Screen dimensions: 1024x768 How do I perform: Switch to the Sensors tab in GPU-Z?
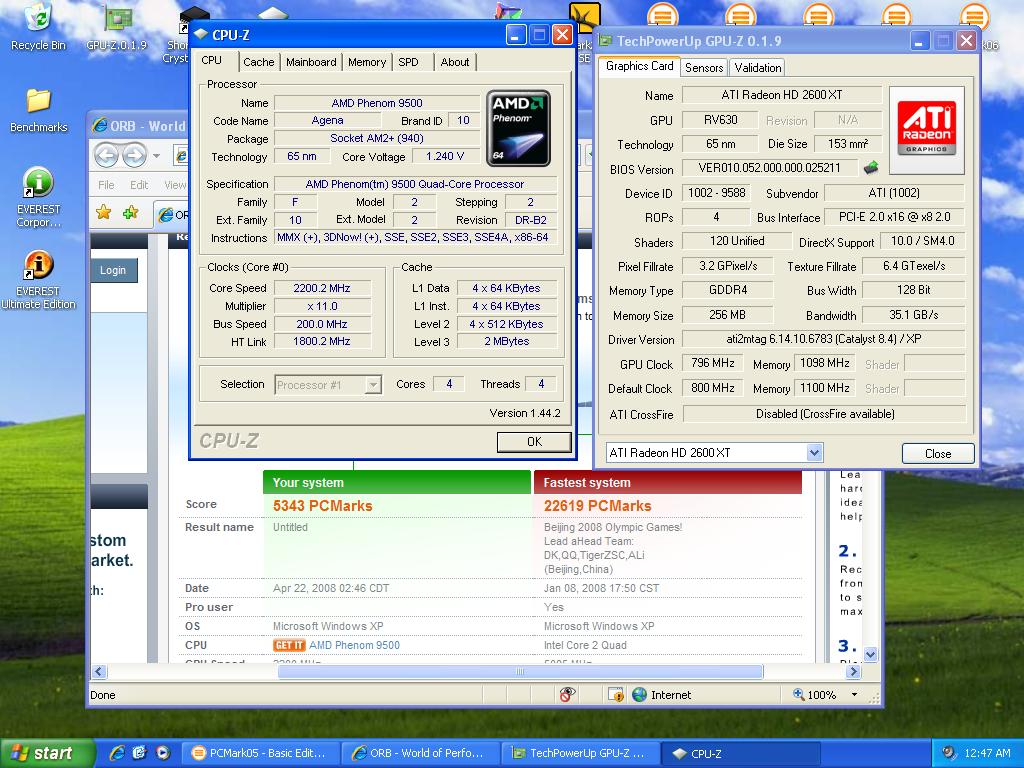pyautogui.click(x=703, y=67)
